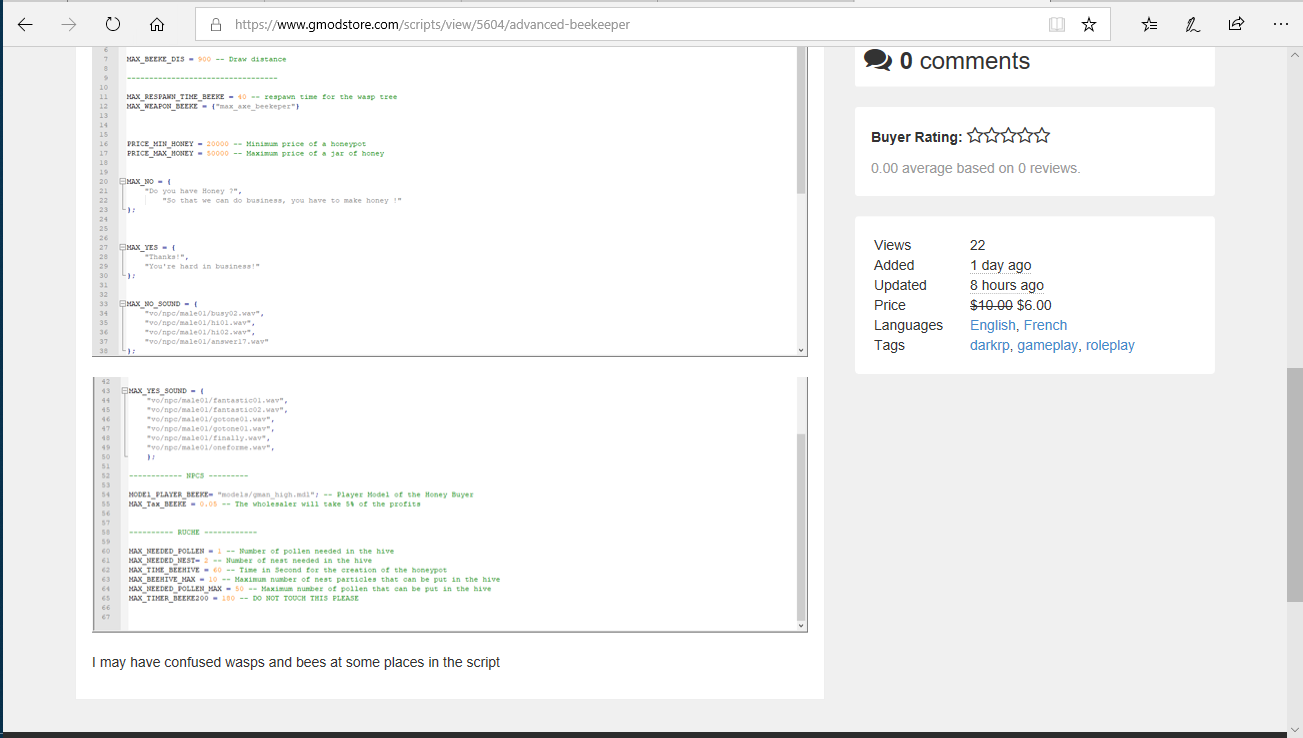Click the struck-through $10.00 price

(991, 305)
